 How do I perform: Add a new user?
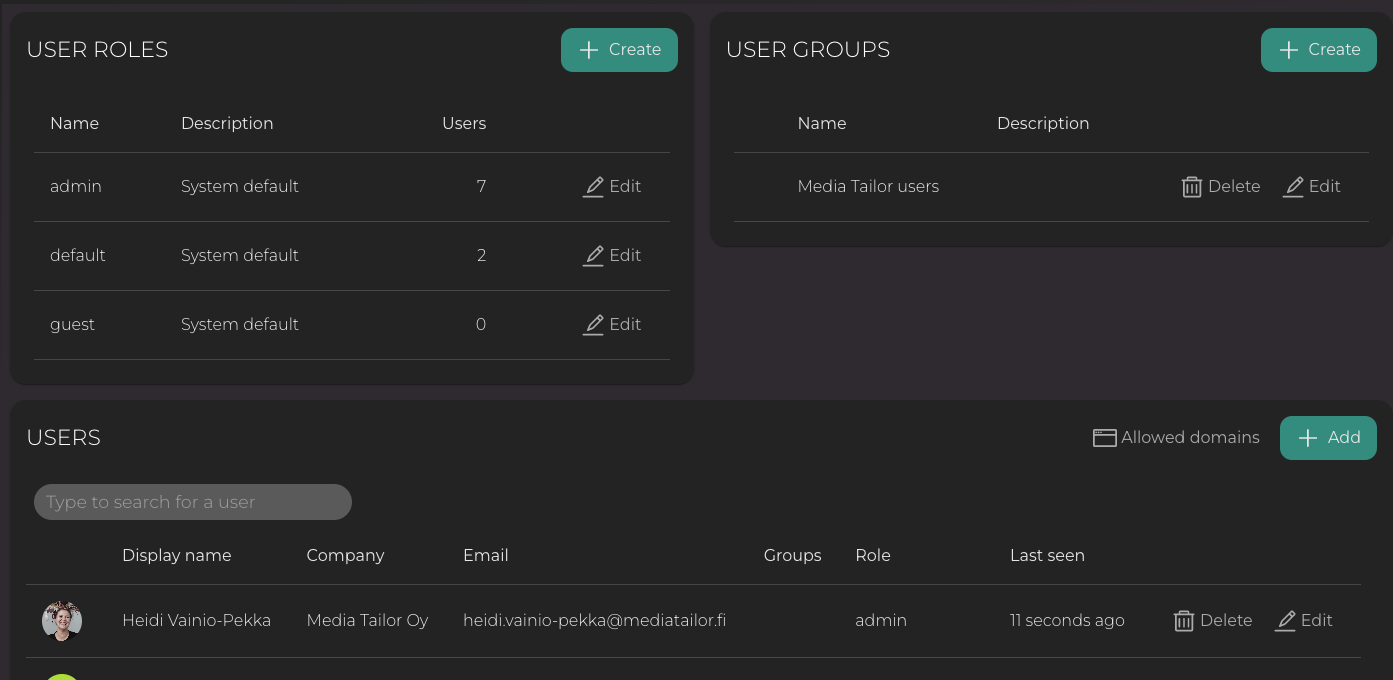[1327, 438]
